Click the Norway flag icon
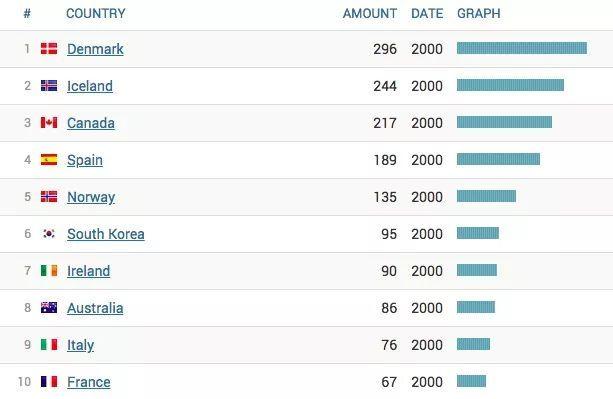 click(x=49, y=197)
